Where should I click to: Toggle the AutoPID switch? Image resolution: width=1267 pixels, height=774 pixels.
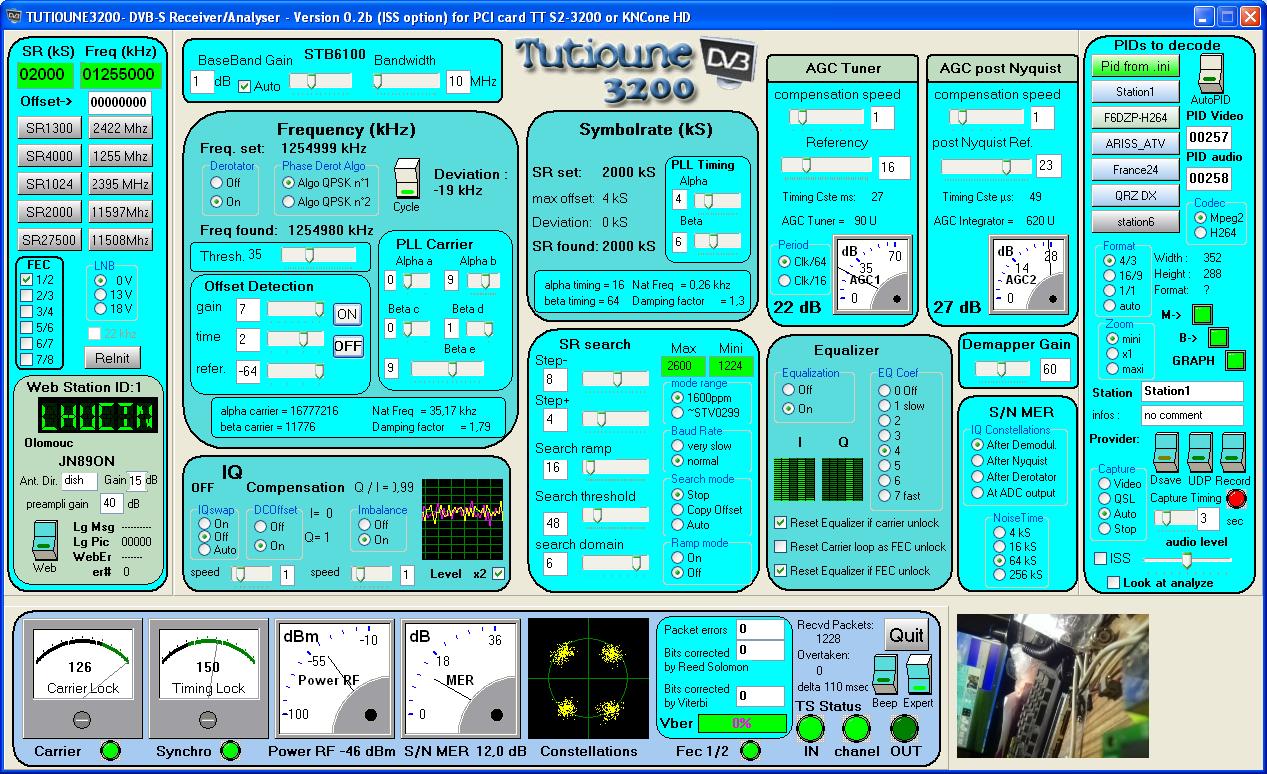point(1211,73)
